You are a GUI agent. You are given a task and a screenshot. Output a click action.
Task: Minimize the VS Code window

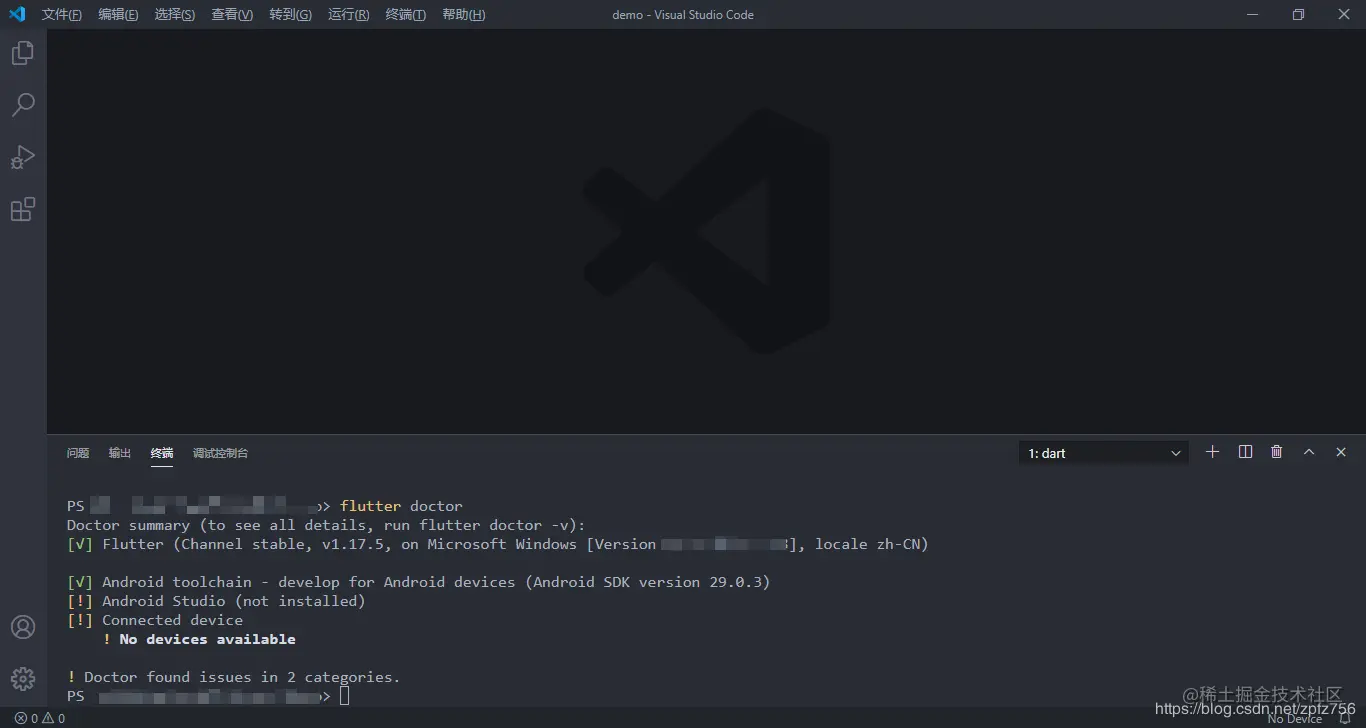1252,14
